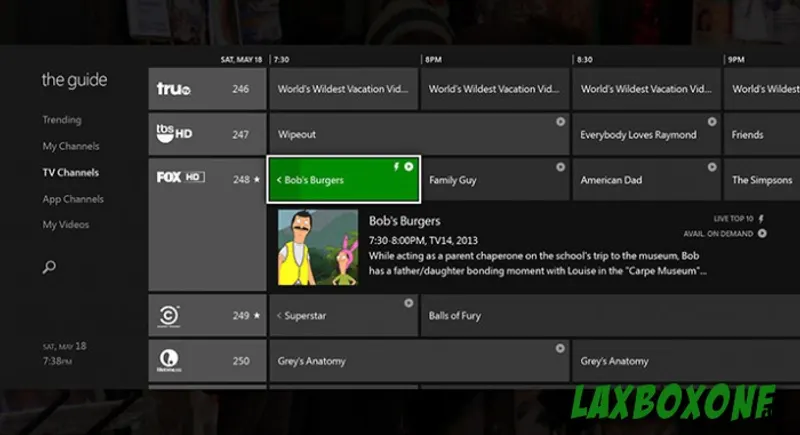Click on-demand icon on Bob's Burgers tile
This screenshot has height=435, width=800.
(409, 167)
